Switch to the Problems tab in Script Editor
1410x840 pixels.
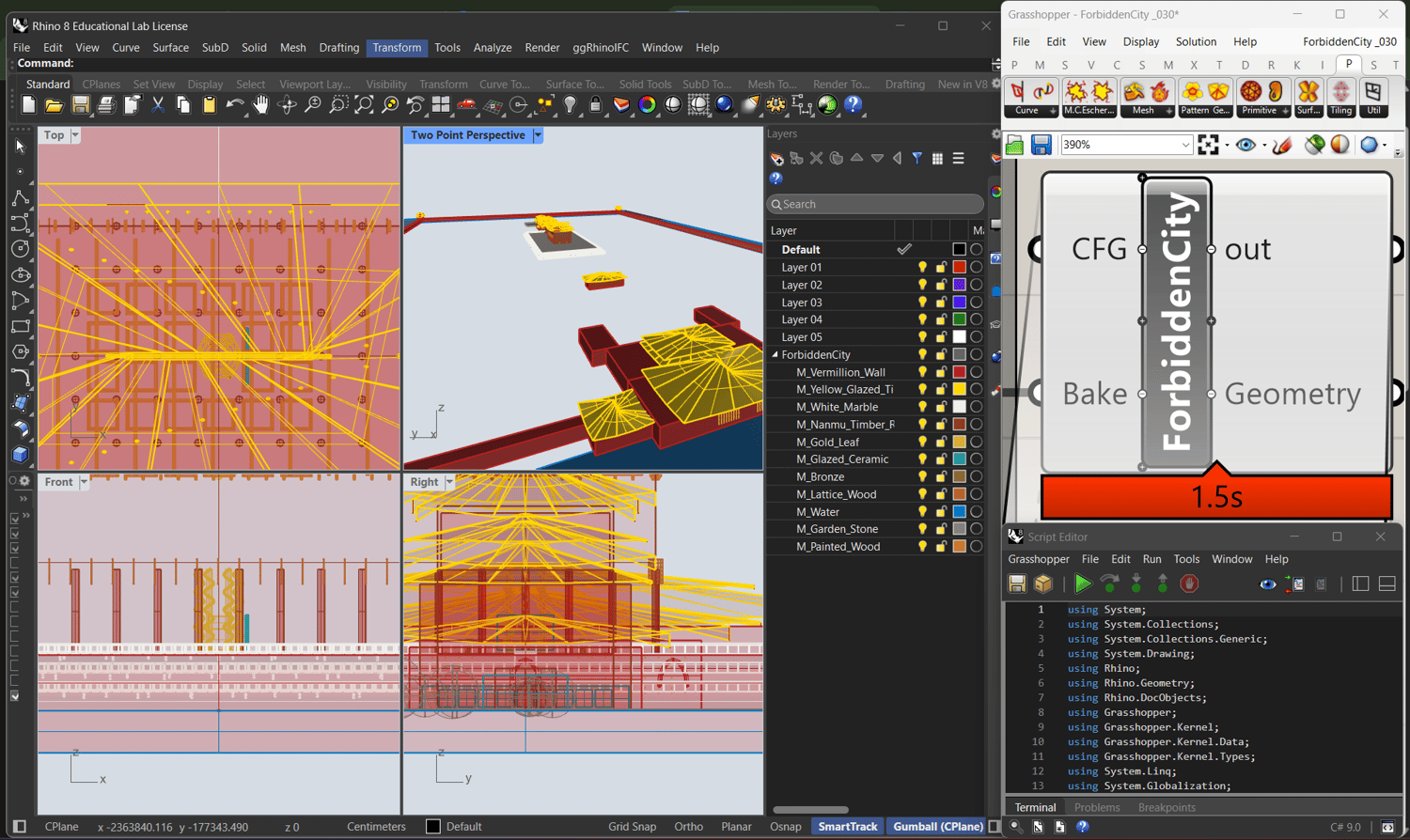1096,807
